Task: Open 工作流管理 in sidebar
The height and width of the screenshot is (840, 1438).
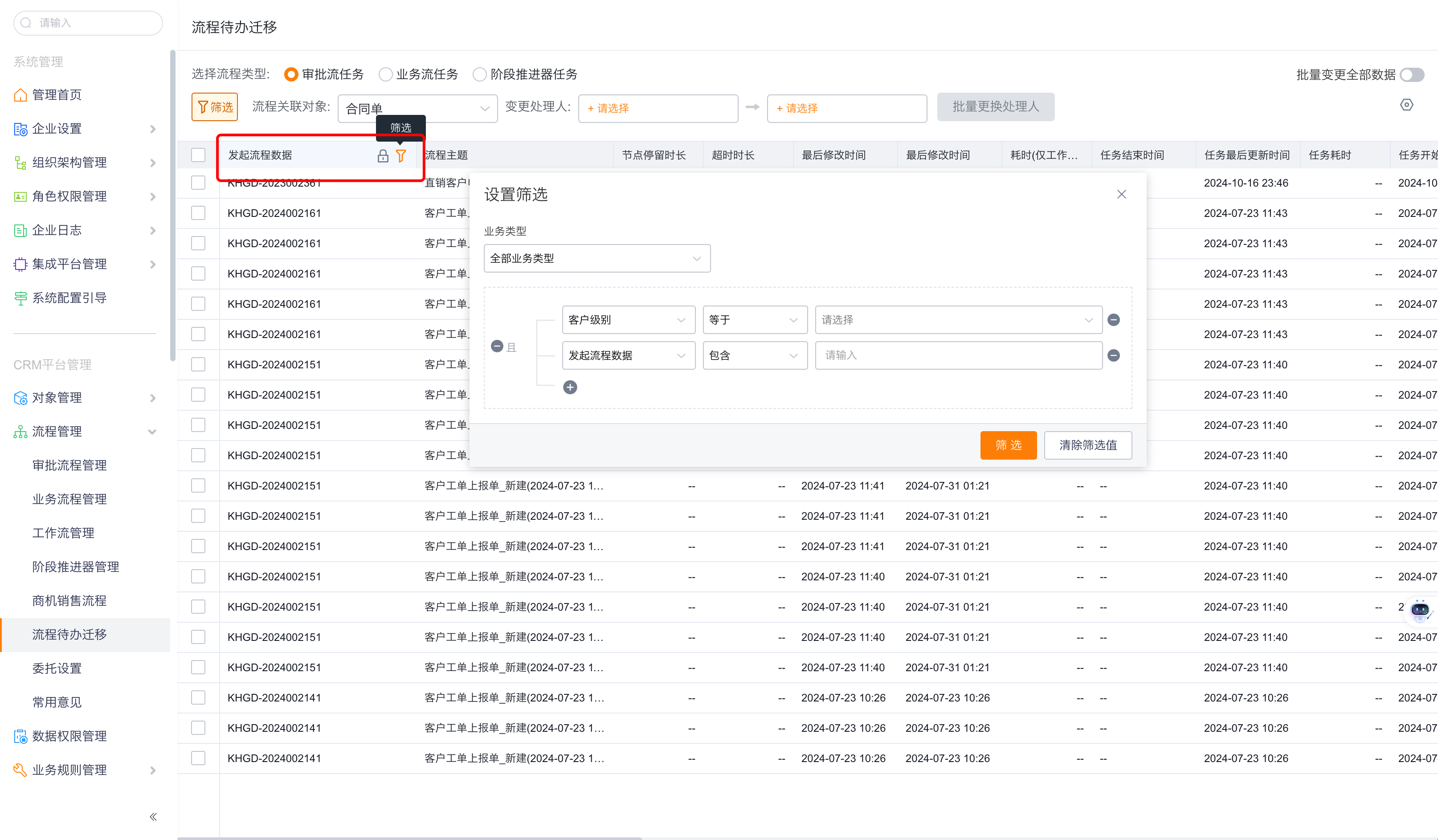Action: (x=63, y=533)
